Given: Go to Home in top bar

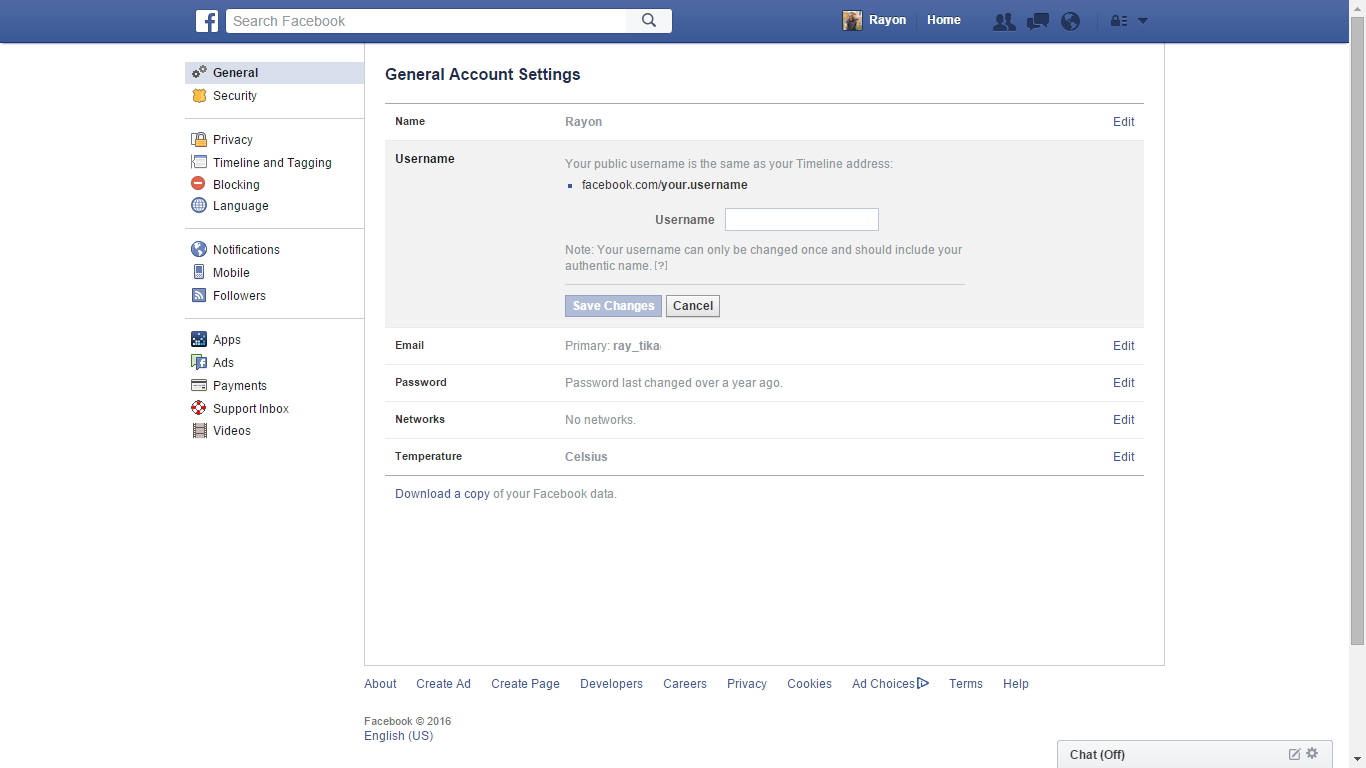Looking at the screenshot, I should coord(944,20).
